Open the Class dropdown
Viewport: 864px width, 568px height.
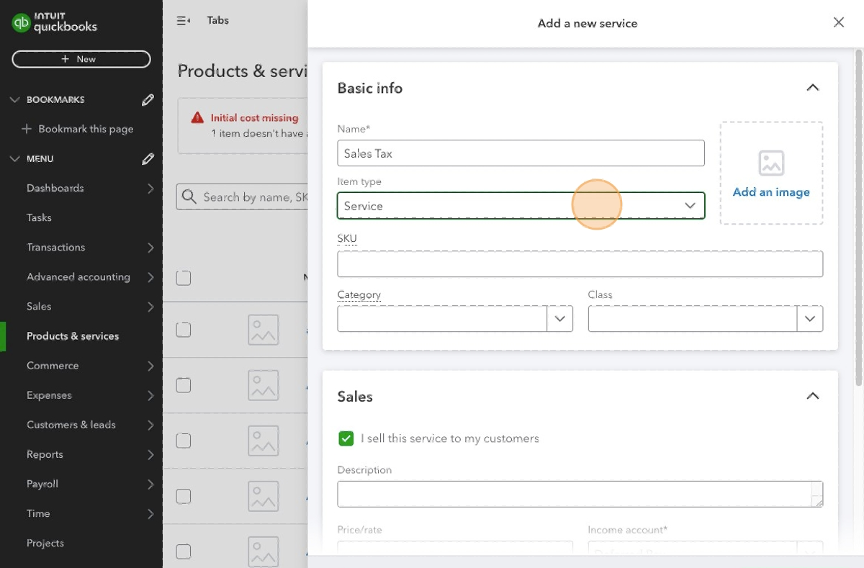coord(809,319)
